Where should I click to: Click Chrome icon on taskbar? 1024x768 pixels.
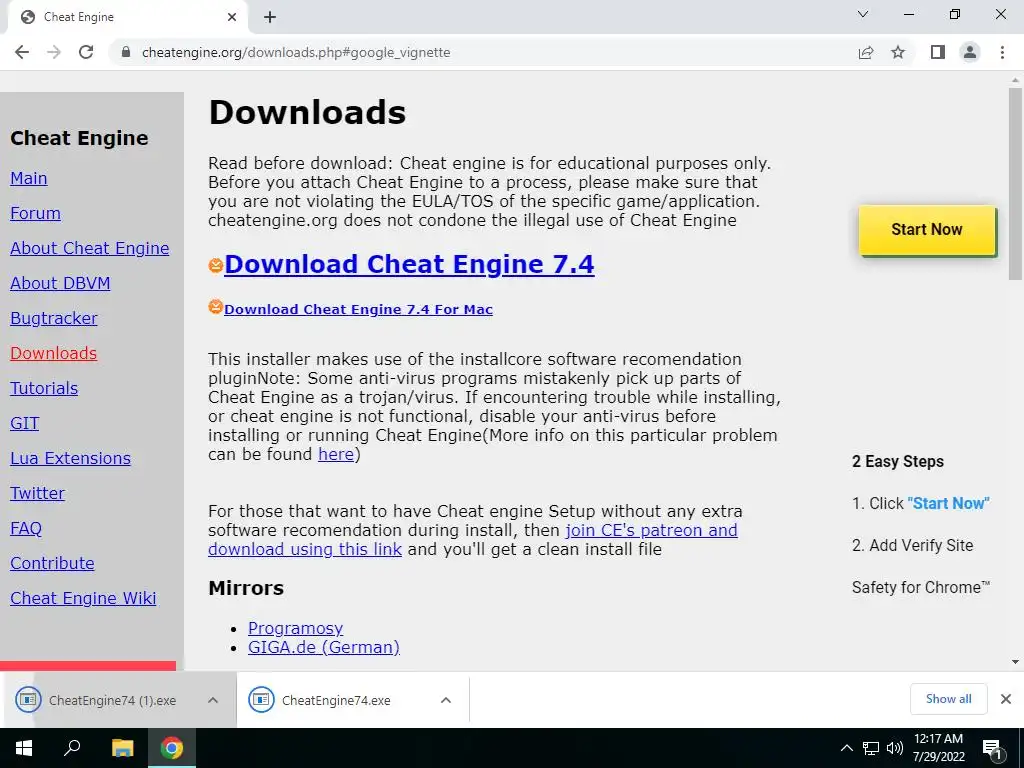coord(172,748)
